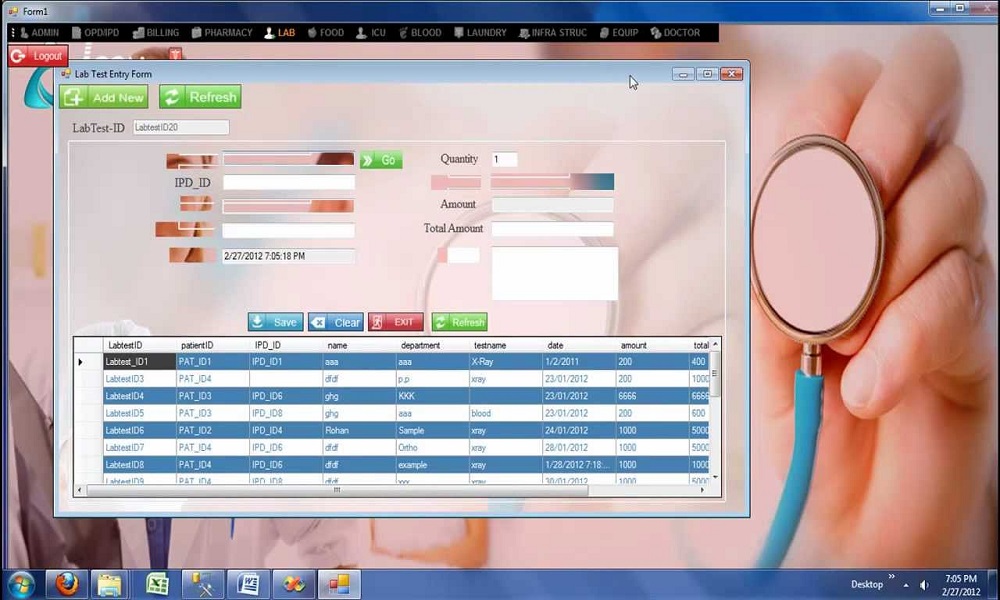1000x600 pixels.
Task: Open the BILLING menu
Action: click(x=156, y=33)
